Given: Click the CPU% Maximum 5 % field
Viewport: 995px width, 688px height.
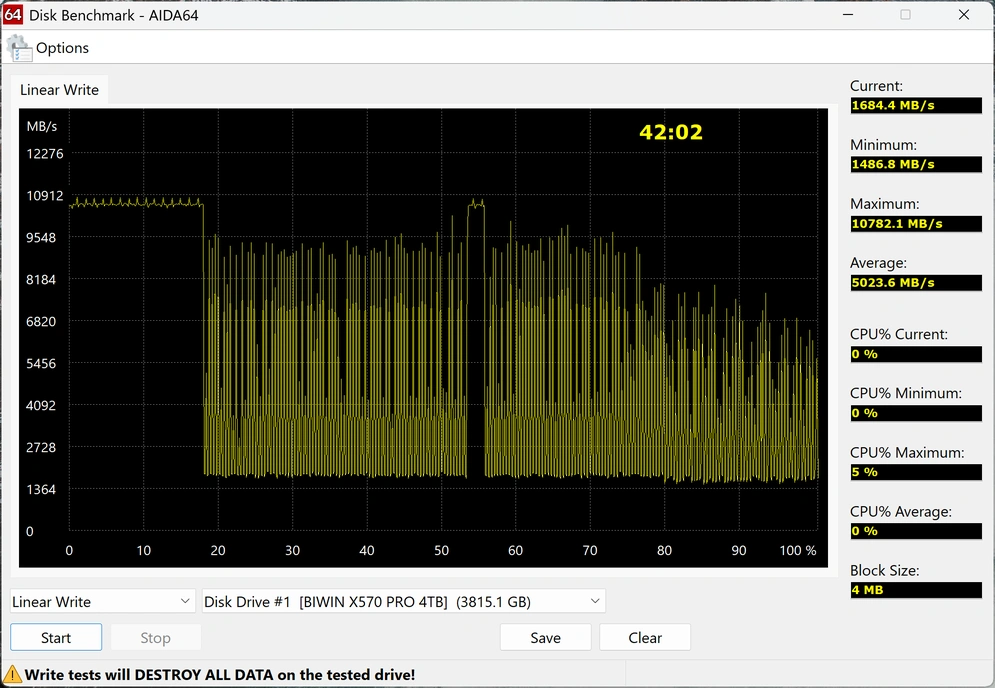Looking at the screenshot, I should point(915,472).
